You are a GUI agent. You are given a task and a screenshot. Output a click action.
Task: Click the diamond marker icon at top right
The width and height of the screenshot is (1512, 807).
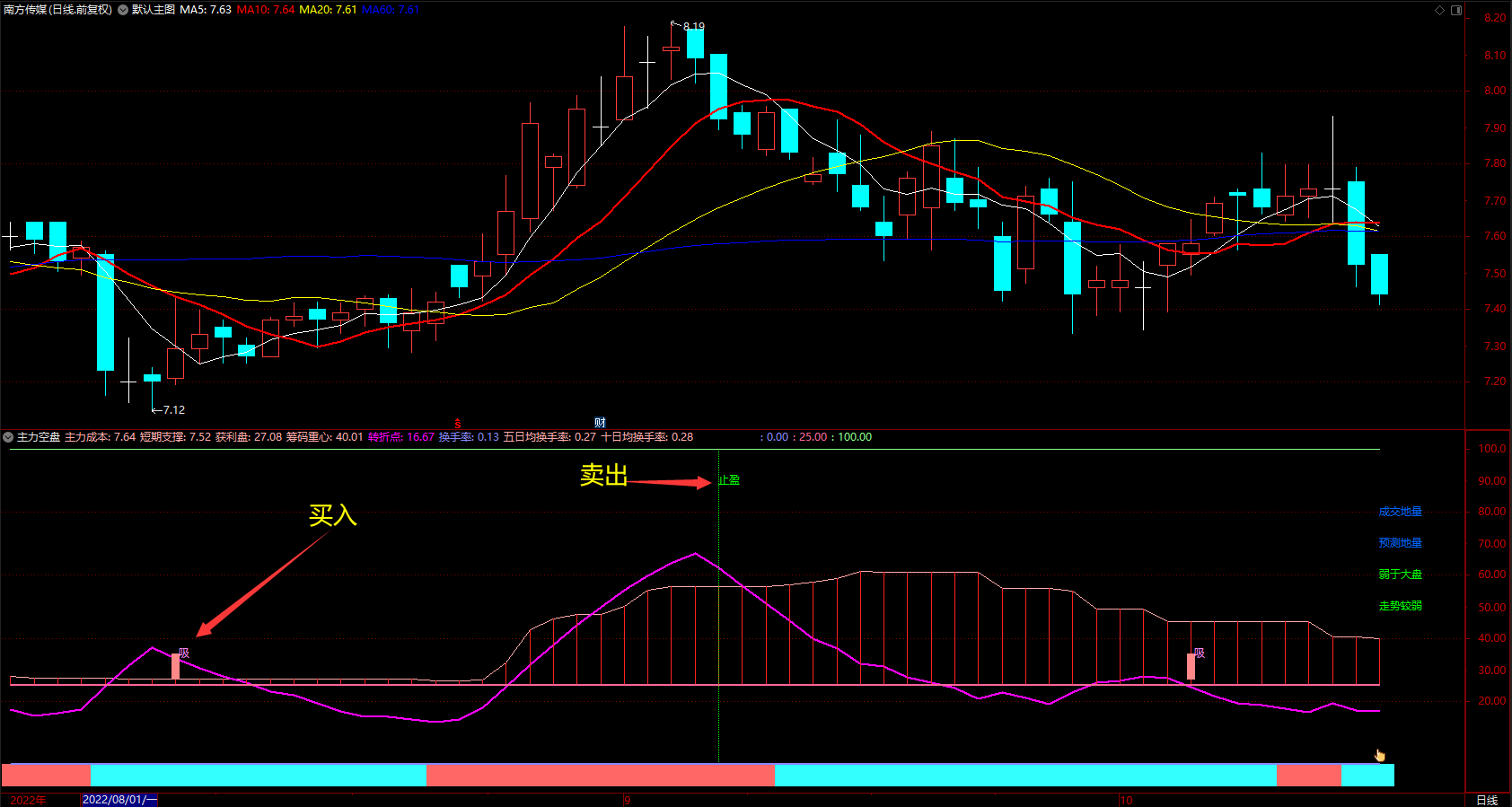click(1439, 10)
